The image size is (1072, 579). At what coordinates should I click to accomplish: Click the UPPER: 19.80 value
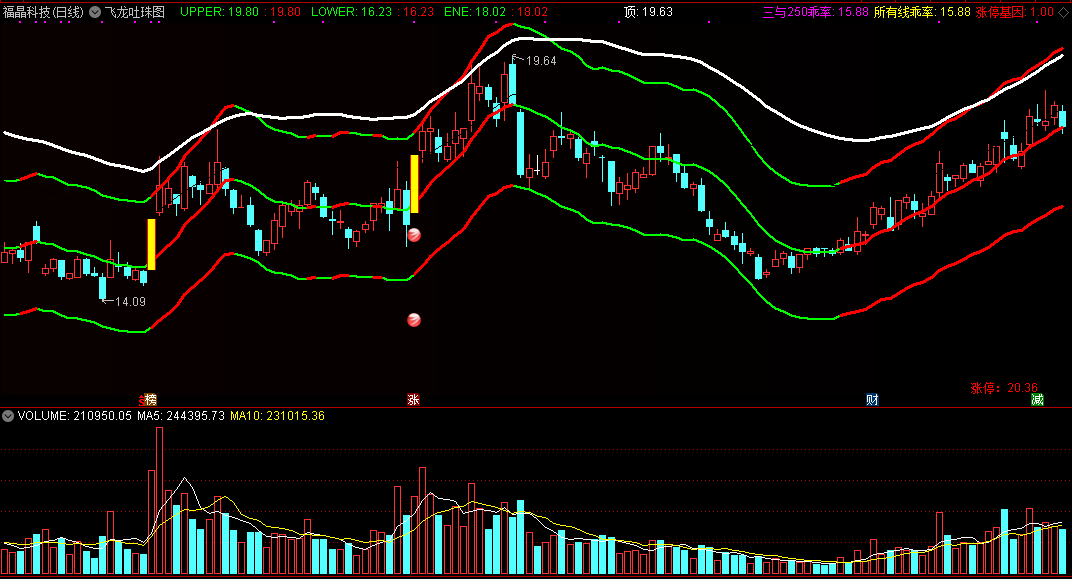219,12
